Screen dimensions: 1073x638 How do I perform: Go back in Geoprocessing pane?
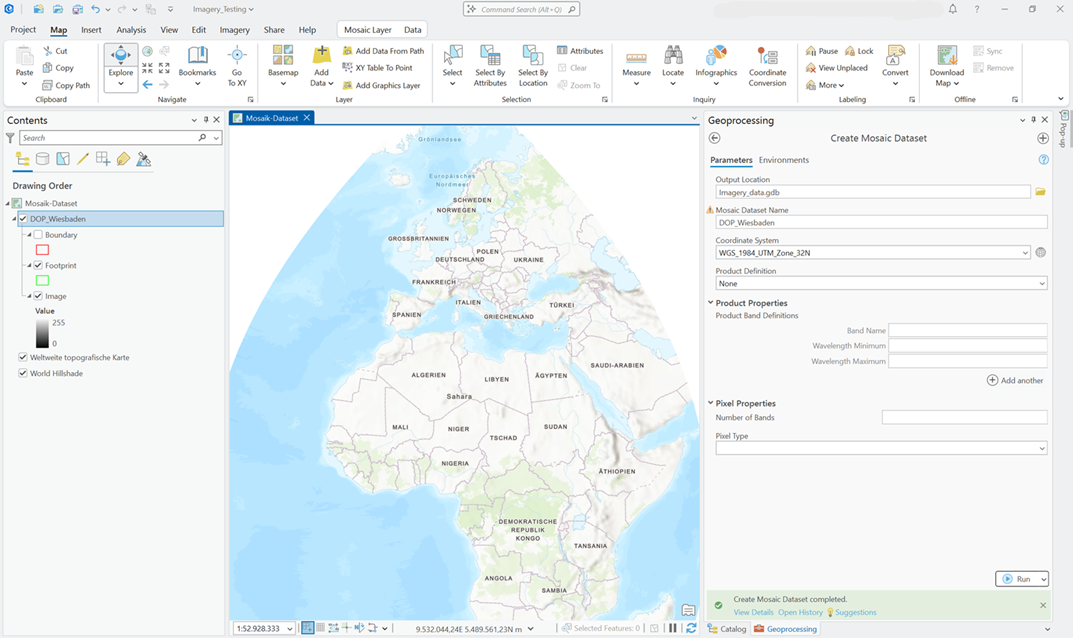(x=714, y=138)
